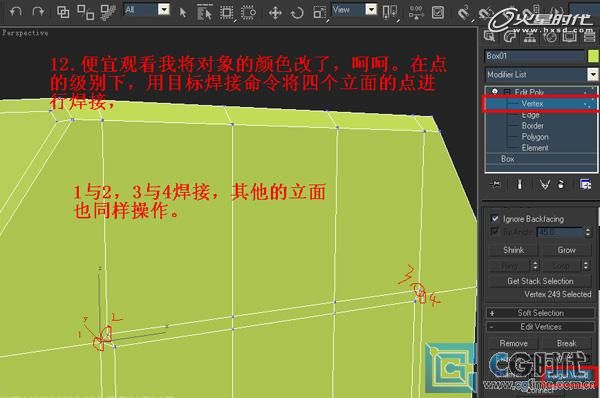Switch to the Utilities command panel tab

coord(589,36)
